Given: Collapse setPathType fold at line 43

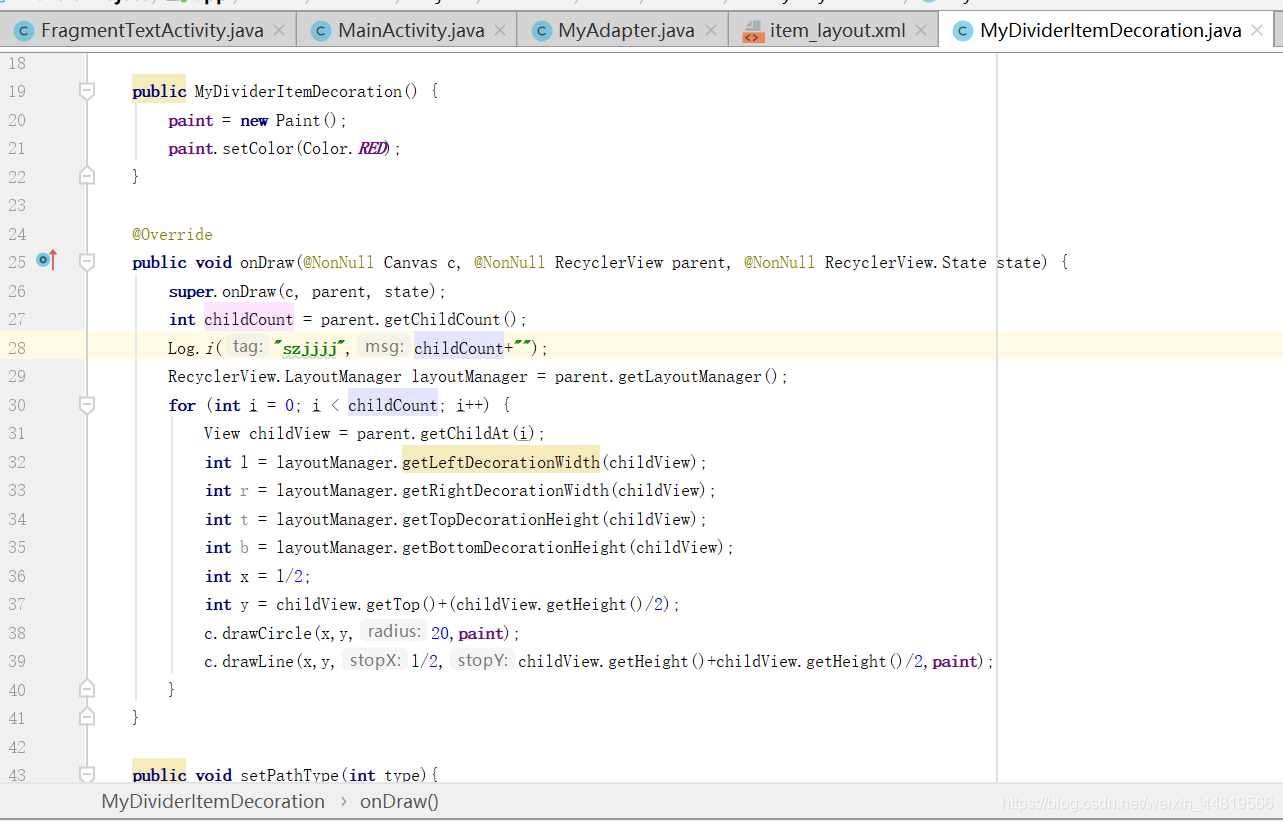Looking at the screenshot, I should click(x=87, y=774).
